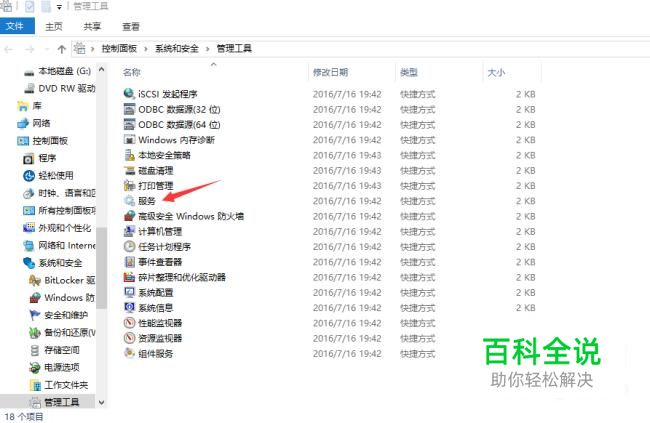This screenshot has height=423, width=650.
Task: Go back with the Back arrow
Action: click(x=8, y=49)
